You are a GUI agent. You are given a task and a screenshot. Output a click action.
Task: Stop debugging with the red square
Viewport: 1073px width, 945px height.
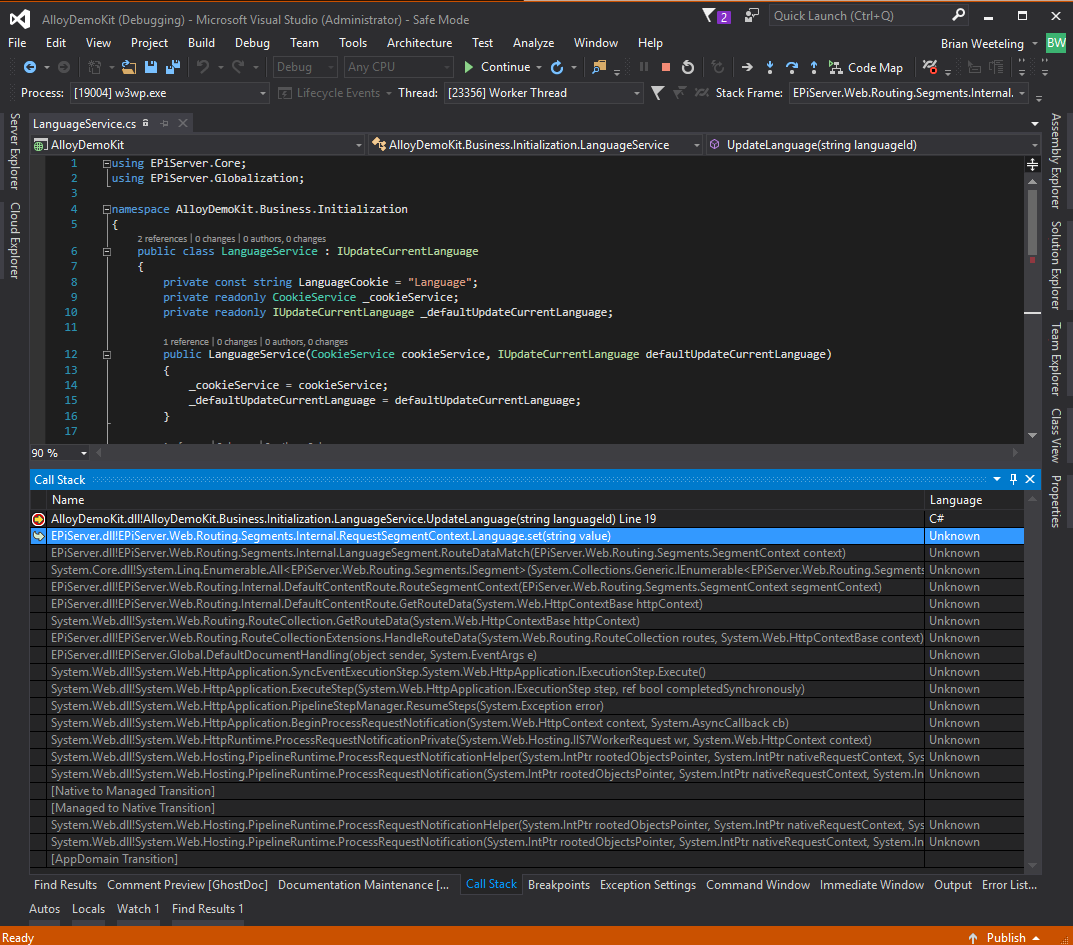[665, 67]
